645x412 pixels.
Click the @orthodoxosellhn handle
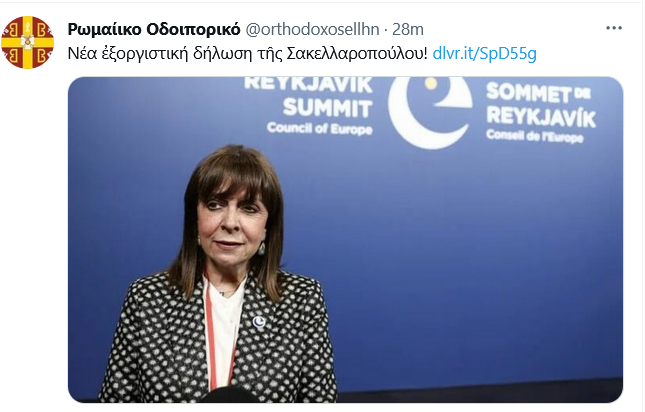(312, 29)
